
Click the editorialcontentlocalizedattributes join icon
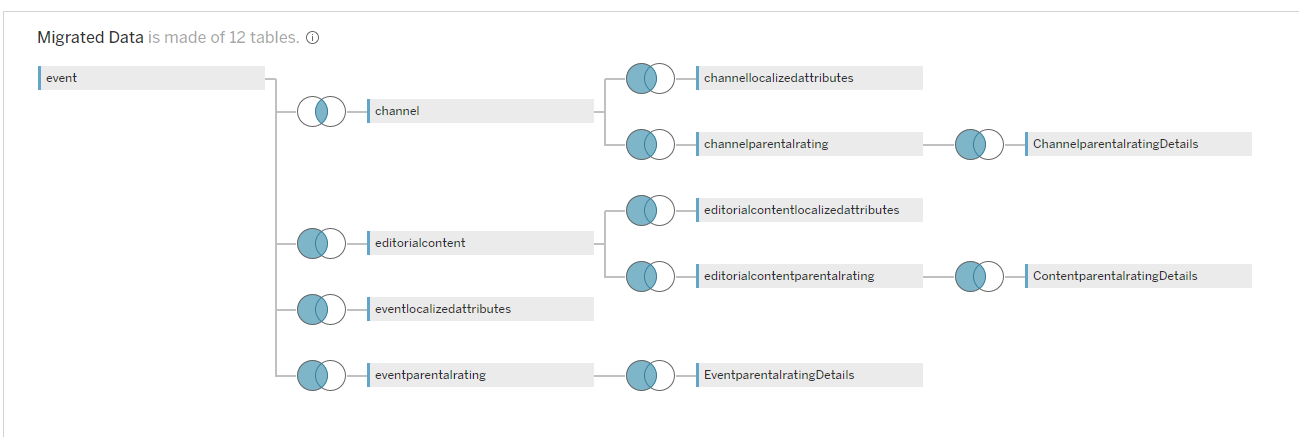point(650,210)
